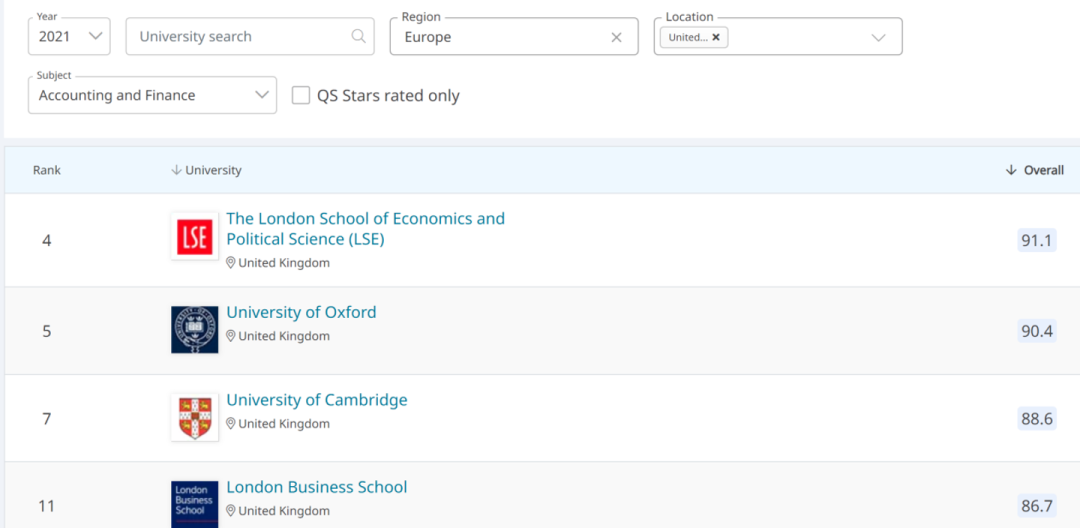Image resolution: width=1080 pixels, height=531 pixels.
Task: Click the overall score 86.7
Action: [1037, 506]
